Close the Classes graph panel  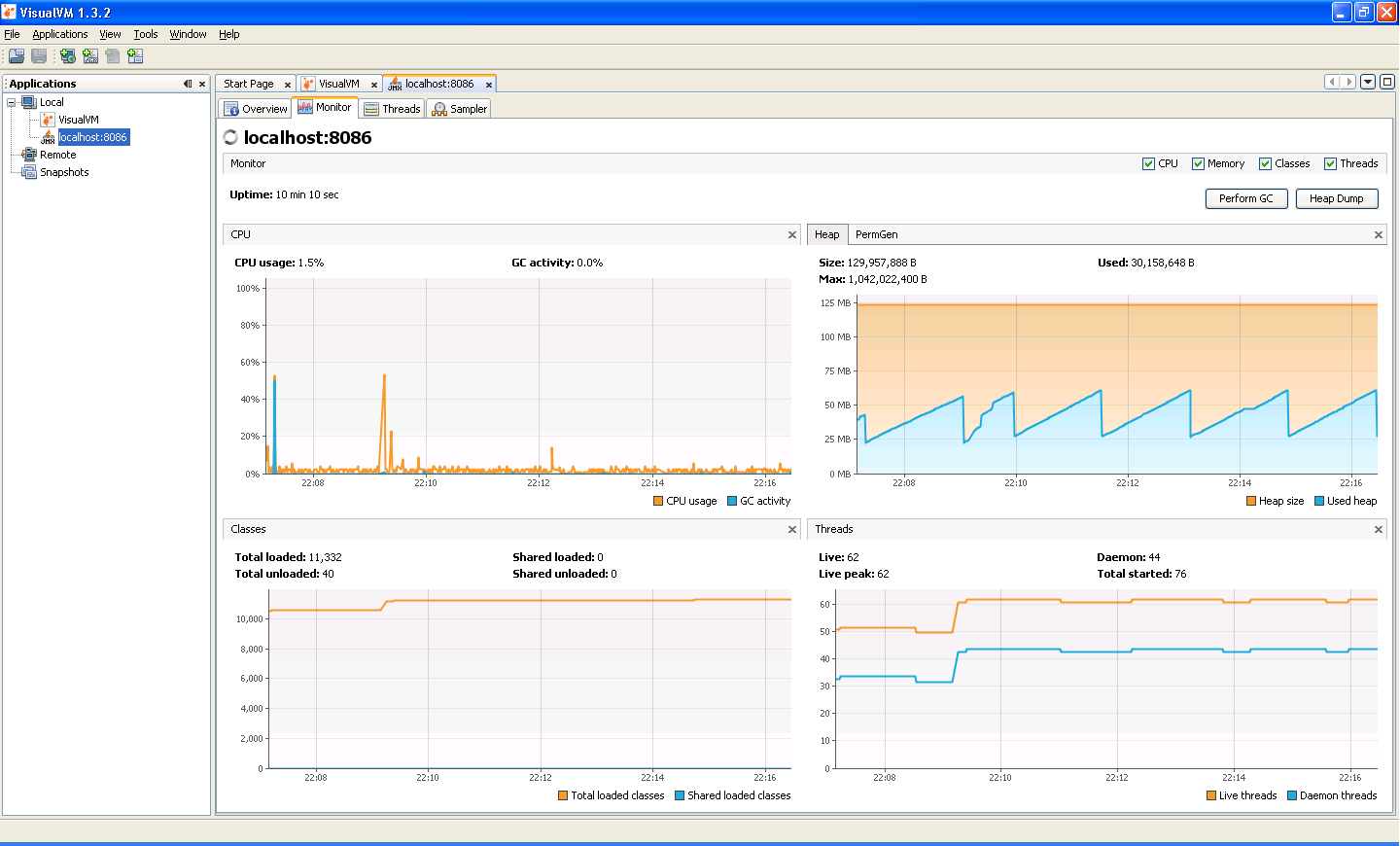click(x=792, y=529)
